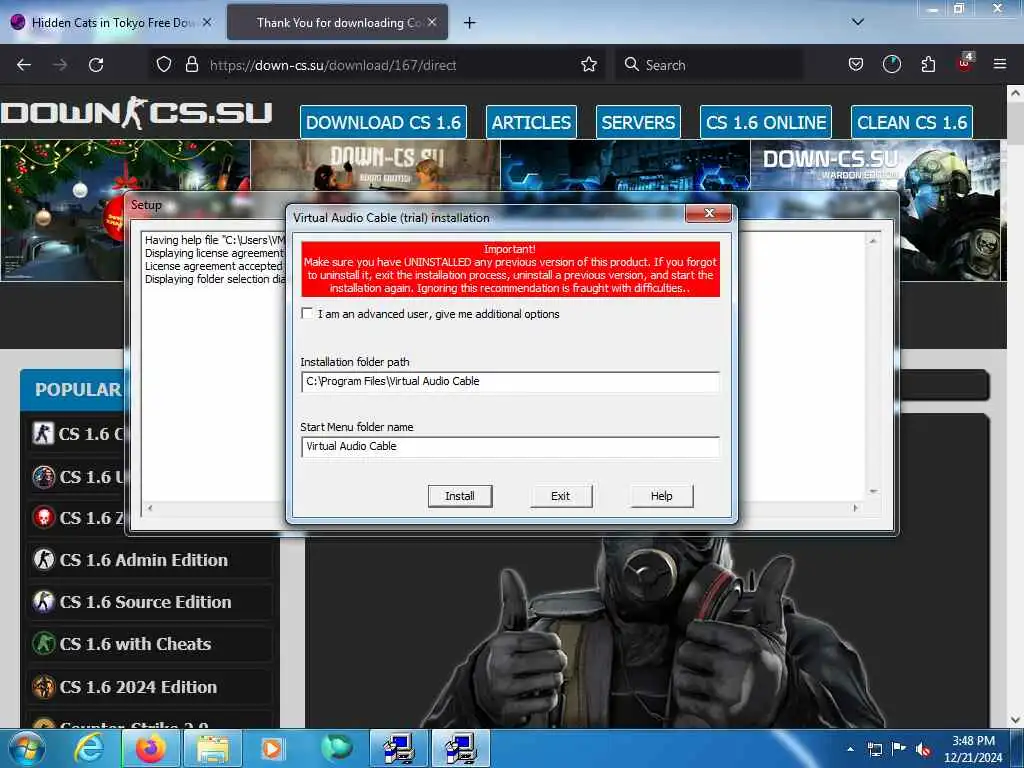Close the Thank You for downloading tab
The image size is (1024, 768).
(x=432, y=22)
